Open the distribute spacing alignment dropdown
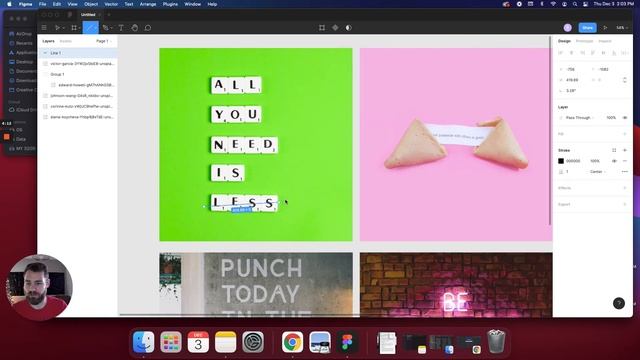The height and width of the screenshot is (360, 640). click(x=624, y=53)
